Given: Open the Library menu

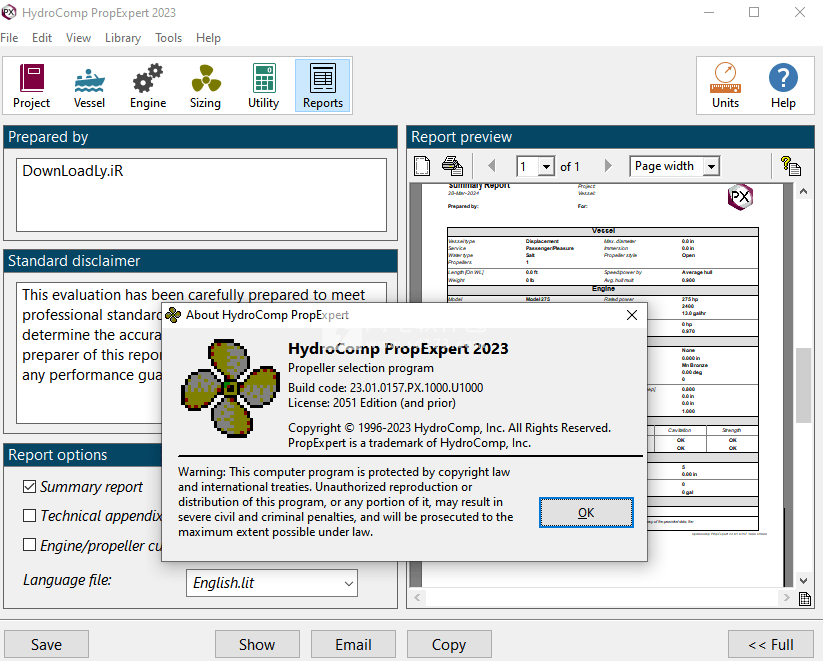Looking at the screenshot, I should (x=123, y=38).
